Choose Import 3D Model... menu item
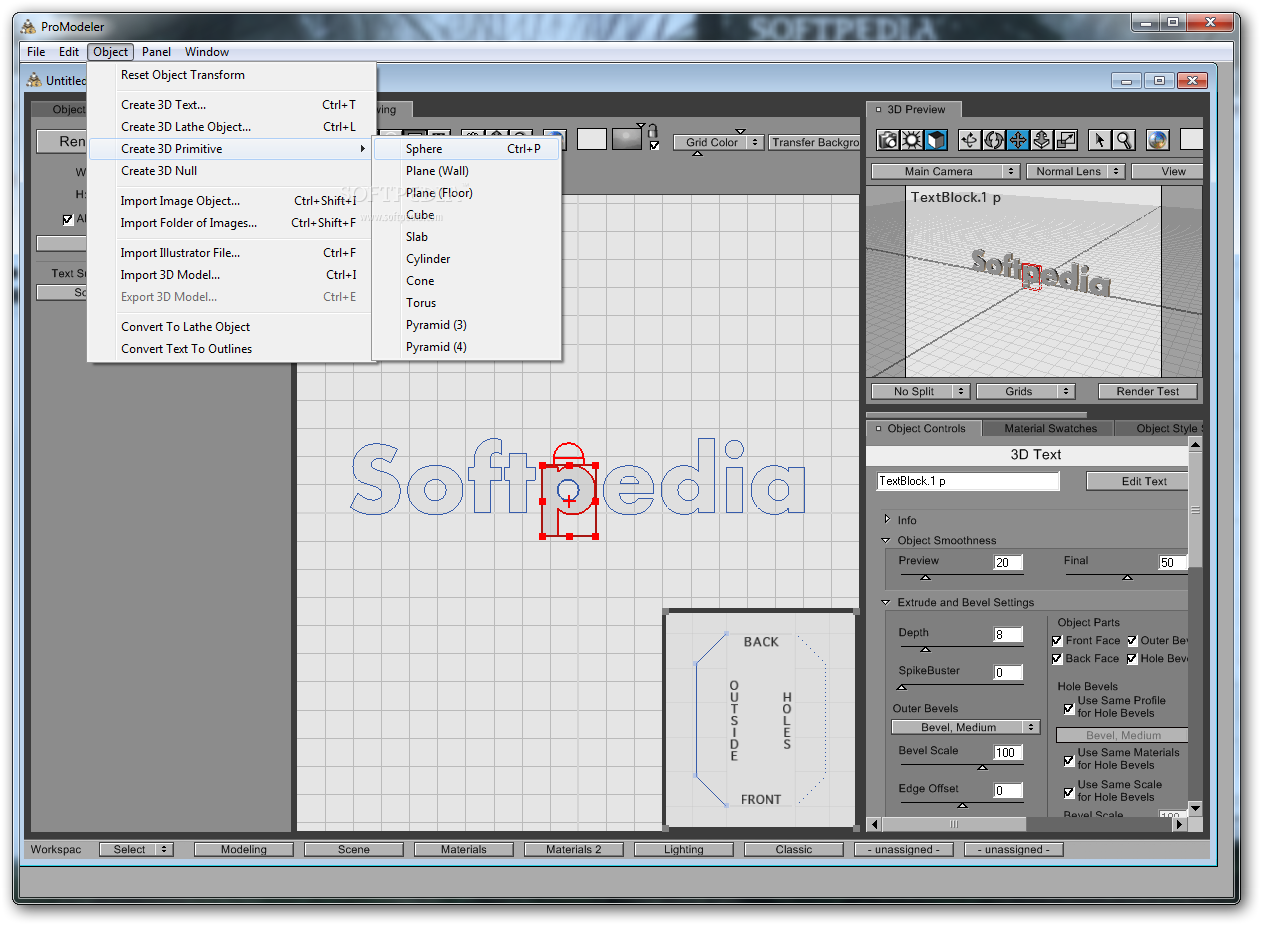The image size is (1261, 925). click(232, 275)
